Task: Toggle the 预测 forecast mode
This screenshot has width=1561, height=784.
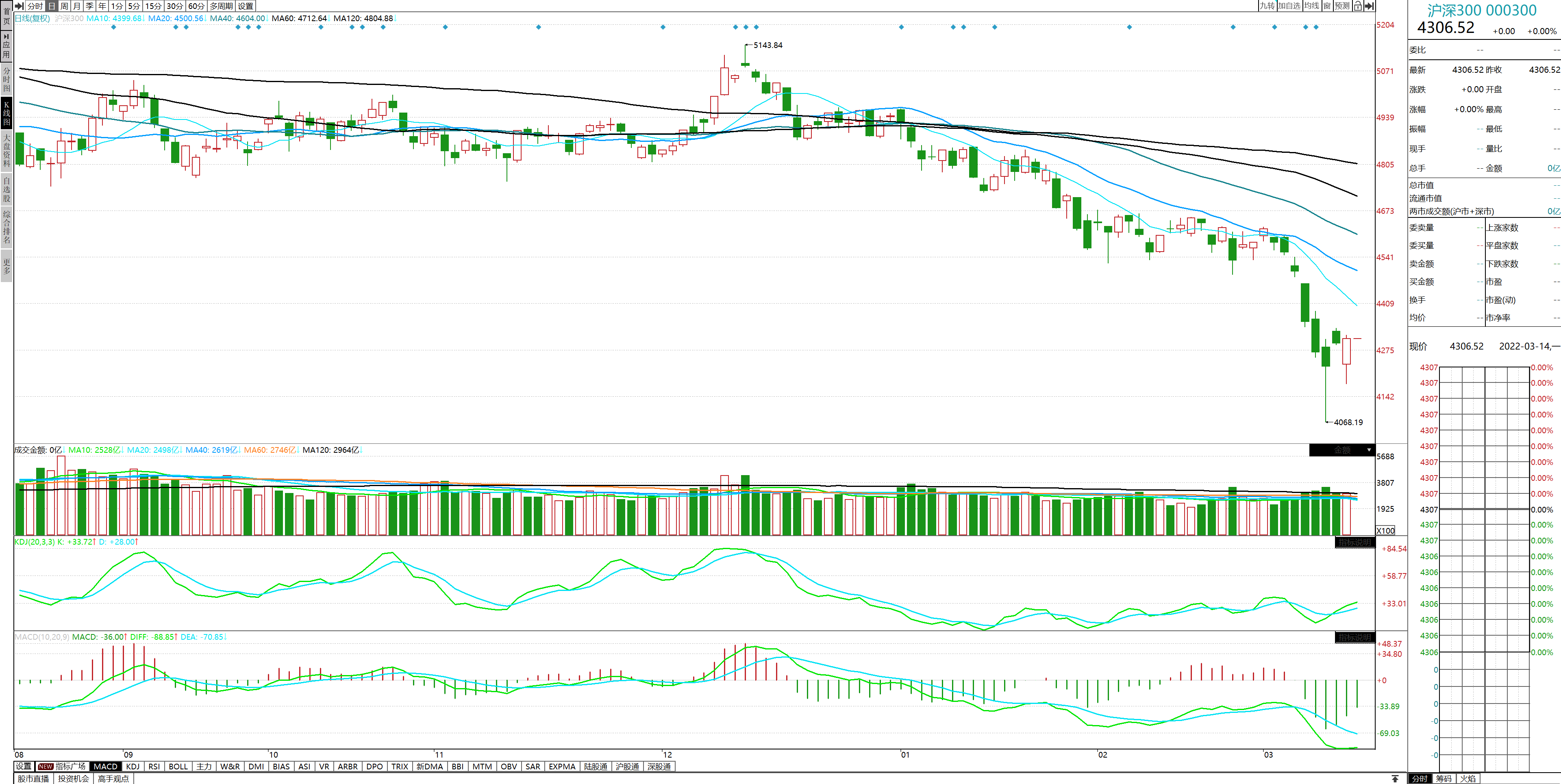Action: [x=1342, y=6]
